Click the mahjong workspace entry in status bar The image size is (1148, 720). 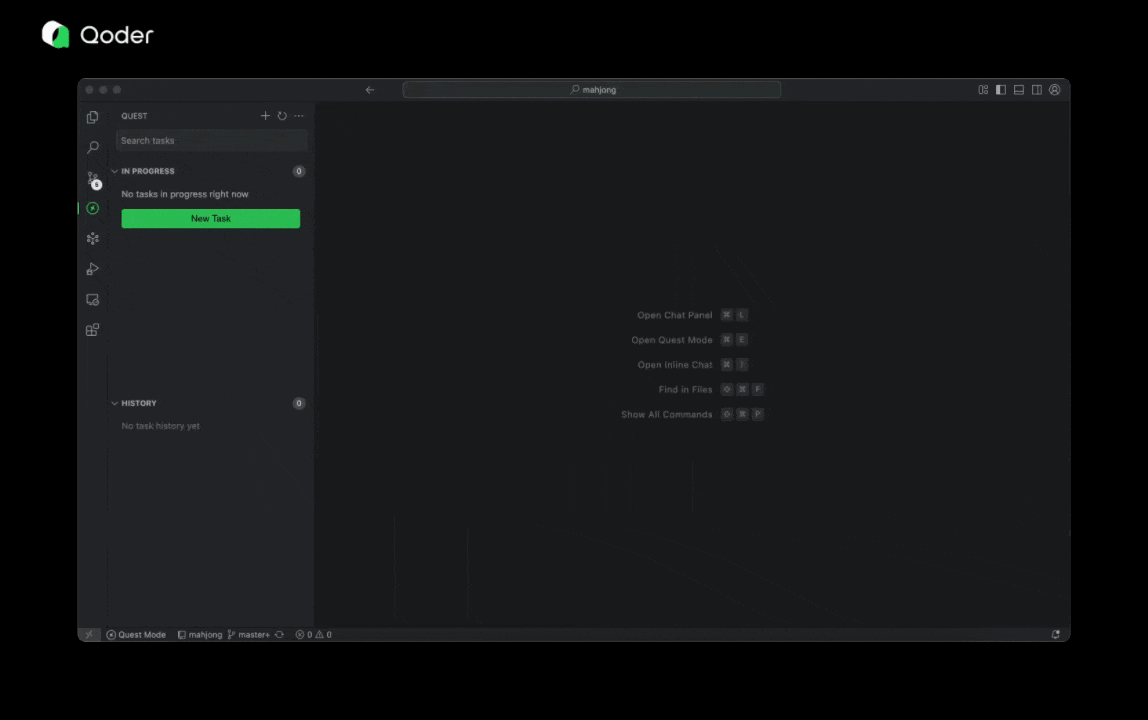(x=200, y=634)
